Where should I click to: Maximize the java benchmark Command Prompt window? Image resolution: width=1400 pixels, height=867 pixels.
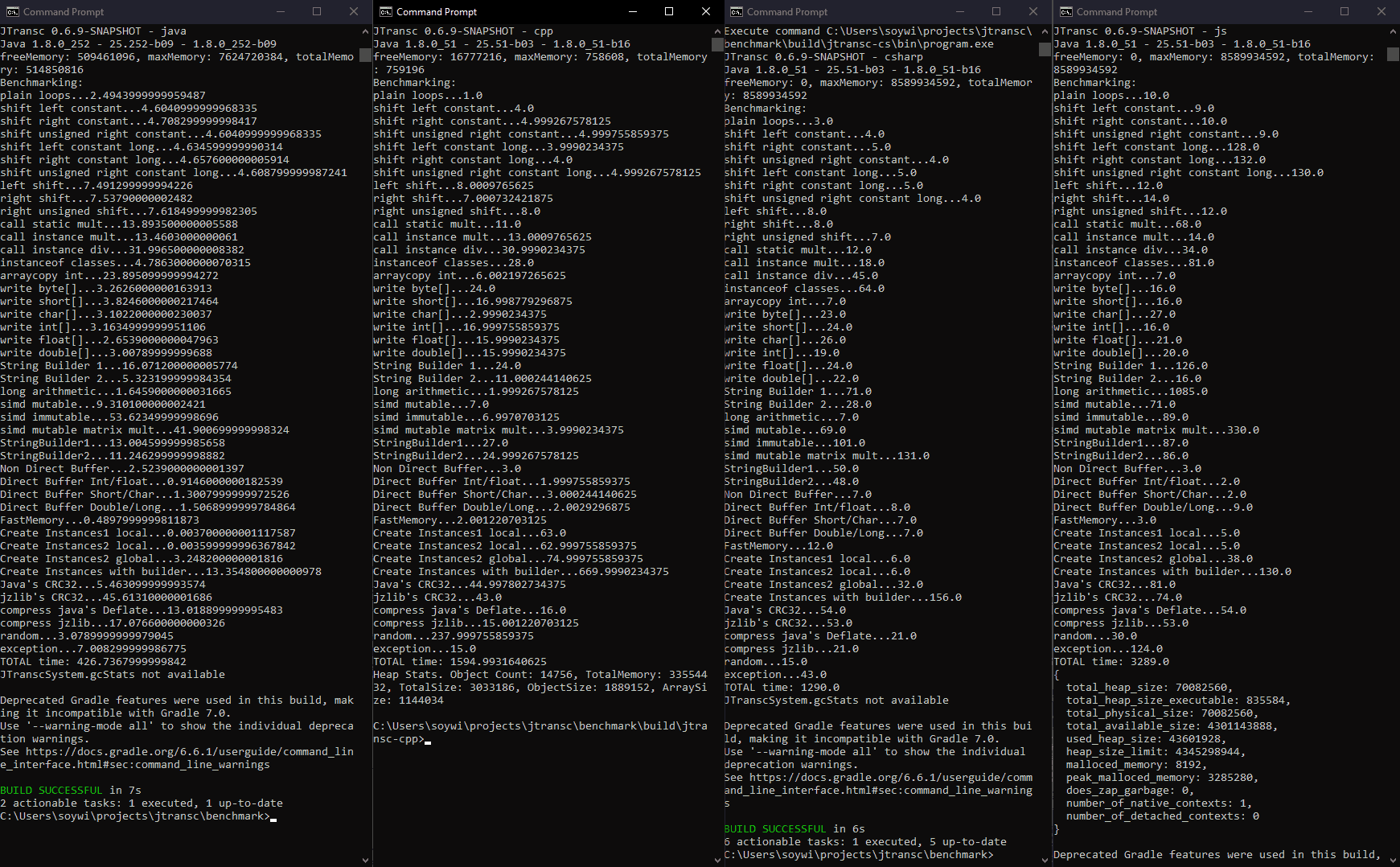[x=317, y=12]
